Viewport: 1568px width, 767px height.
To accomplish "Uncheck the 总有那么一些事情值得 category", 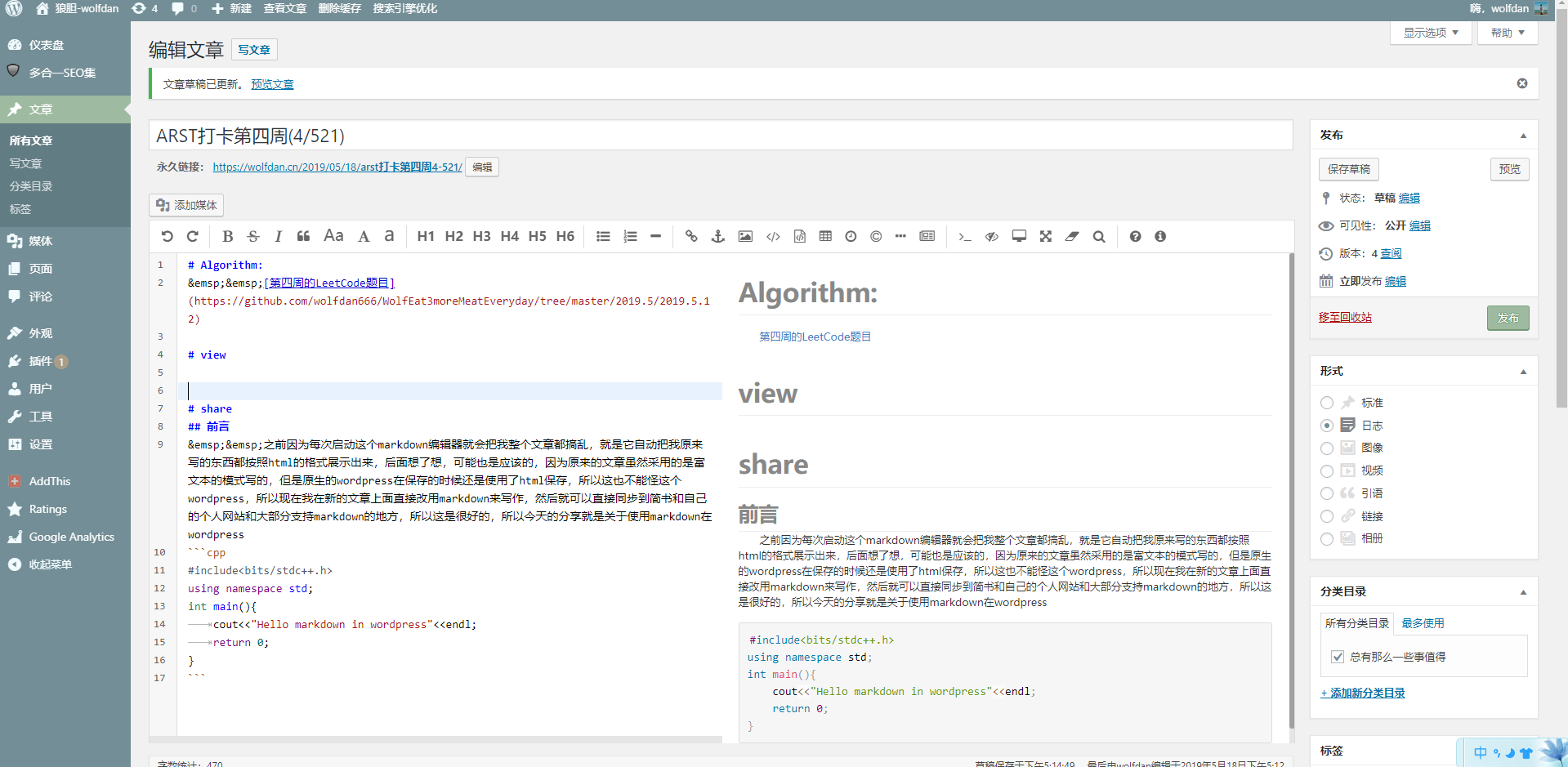I will tap(1338, 657).
